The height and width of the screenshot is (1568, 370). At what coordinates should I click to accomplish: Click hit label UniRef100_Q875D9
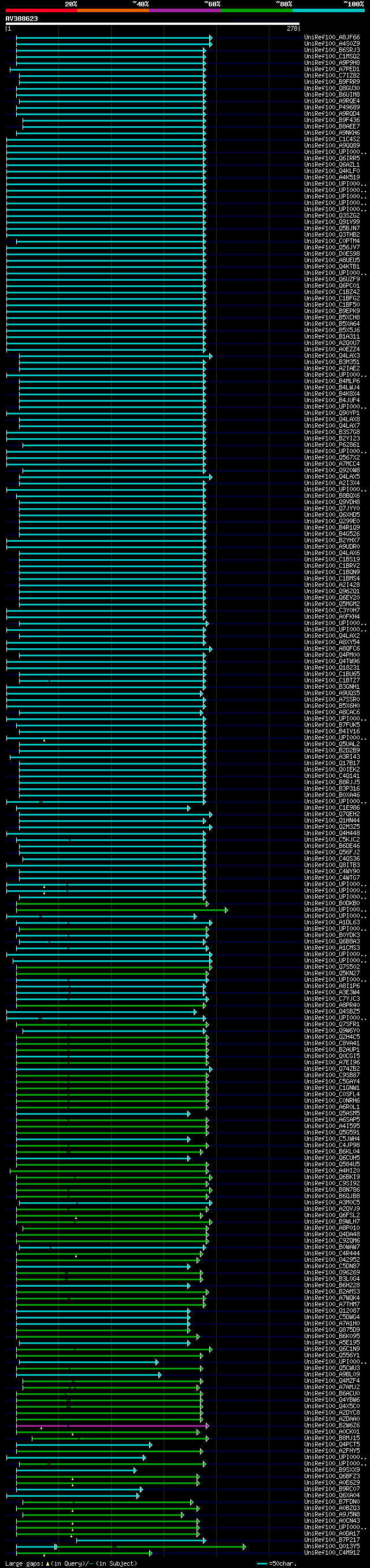332,1330
